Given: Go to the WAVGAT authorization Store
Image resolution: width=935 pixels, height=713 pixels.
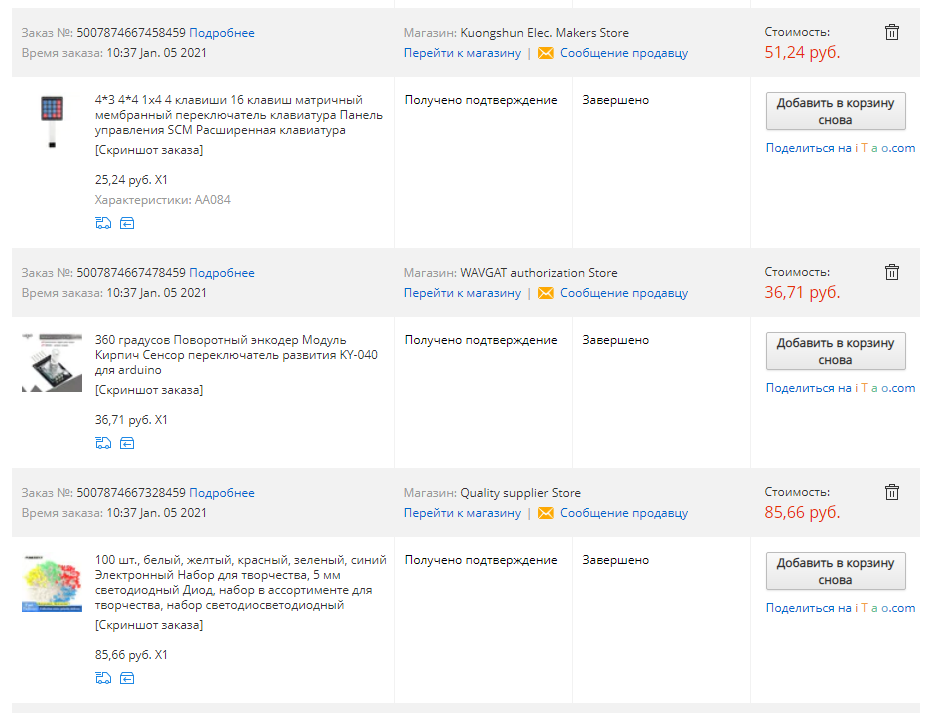Looking at the screenshot, I should [462, 293].
